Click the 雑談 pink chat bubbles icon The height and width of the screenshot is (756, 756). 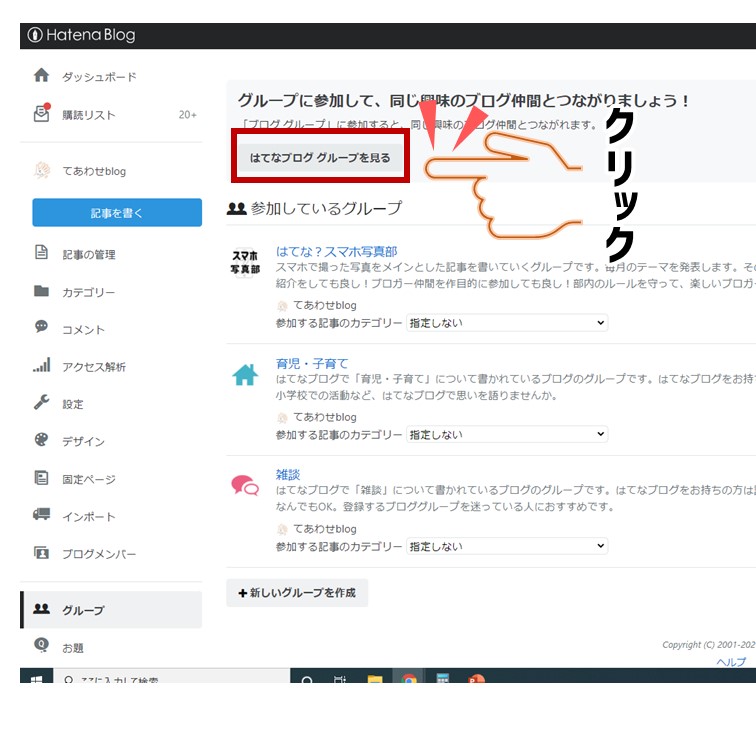tap(245, 485)
